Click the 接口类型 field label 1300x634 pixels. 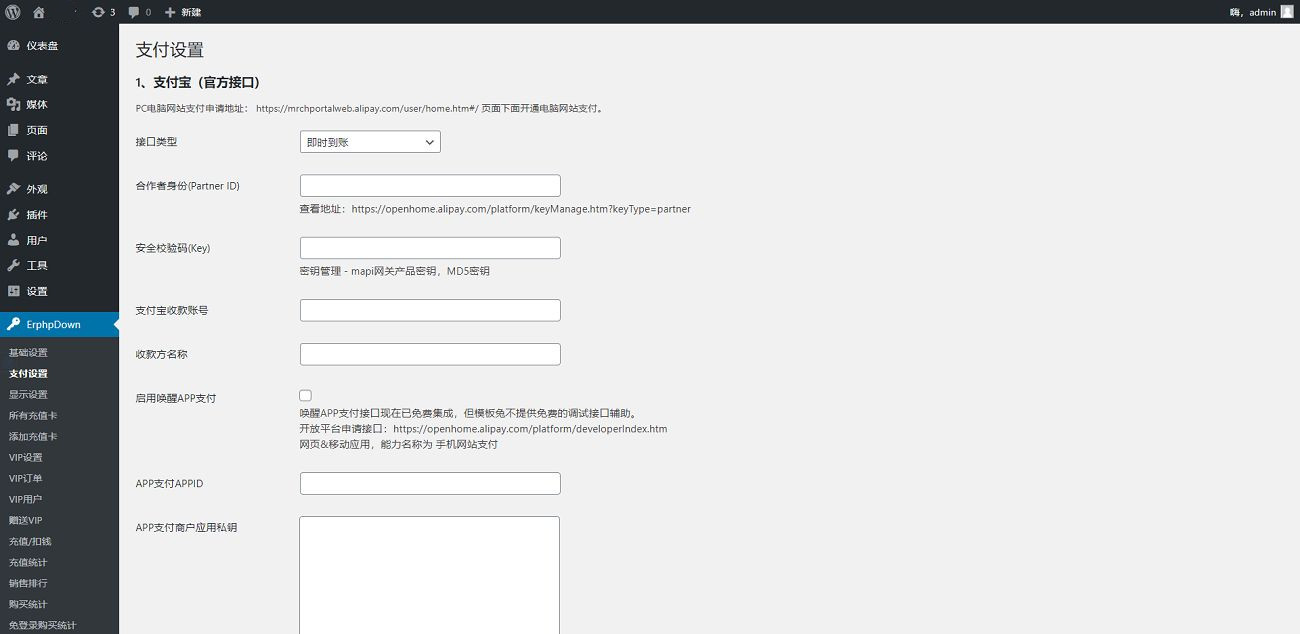coord(157,142)
